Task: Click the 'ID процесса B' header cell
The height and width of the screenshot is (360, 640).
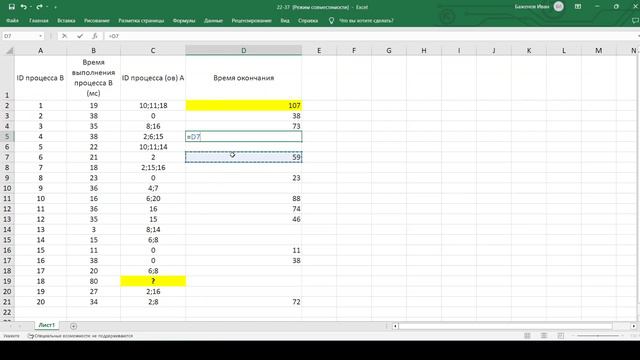Action: point(40,78)
